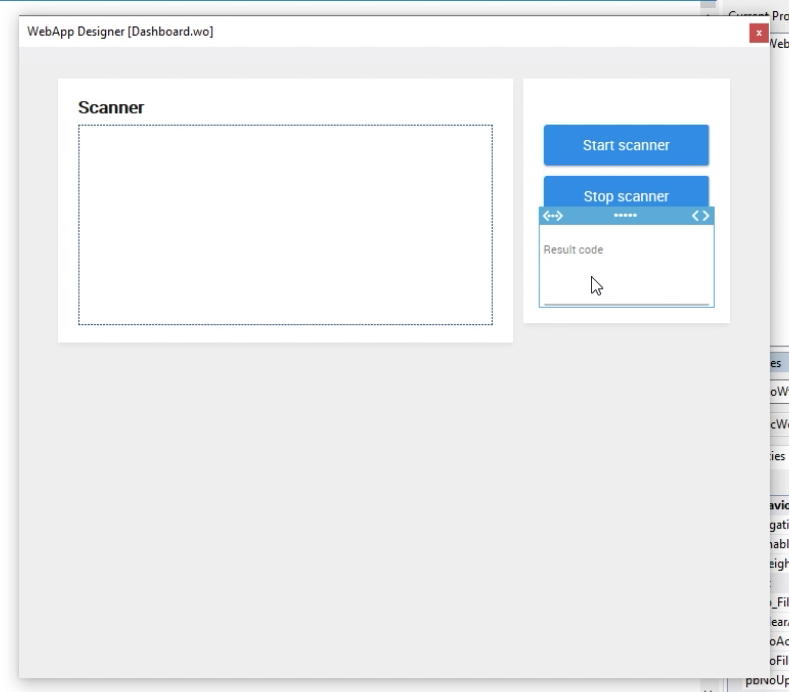This screenshot has height=692, width=789.
Task: Click the horizontal resize arrows icon
Action: [x=552, y=216]
